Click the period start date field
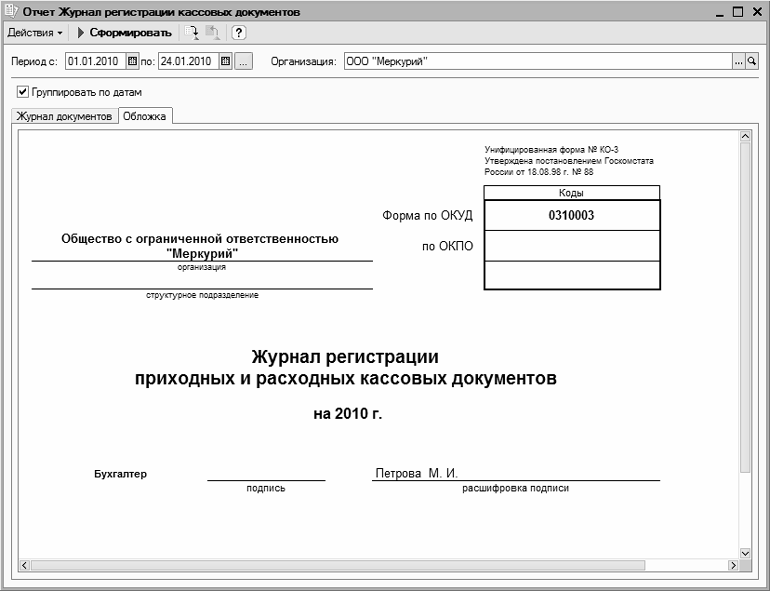This screenshot has height=591, width=770. tap(94, 61)
